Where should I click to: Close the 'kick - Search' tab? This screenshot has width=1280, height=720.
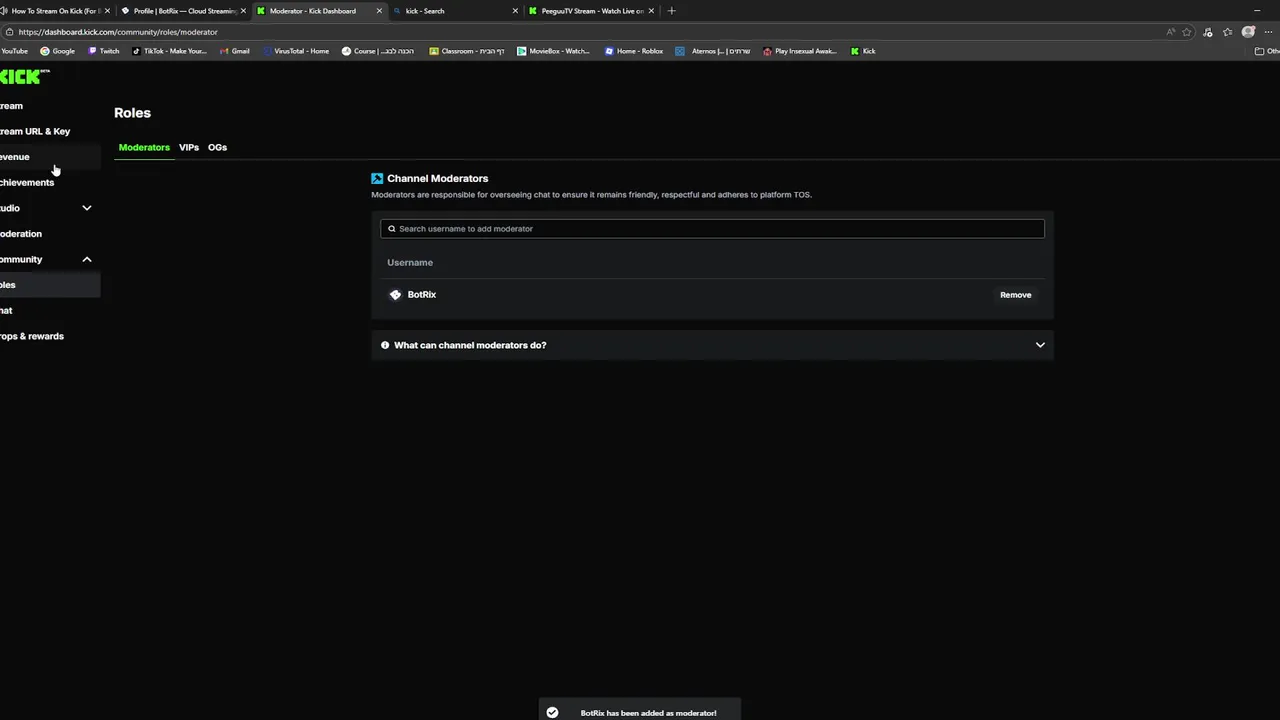516,11
